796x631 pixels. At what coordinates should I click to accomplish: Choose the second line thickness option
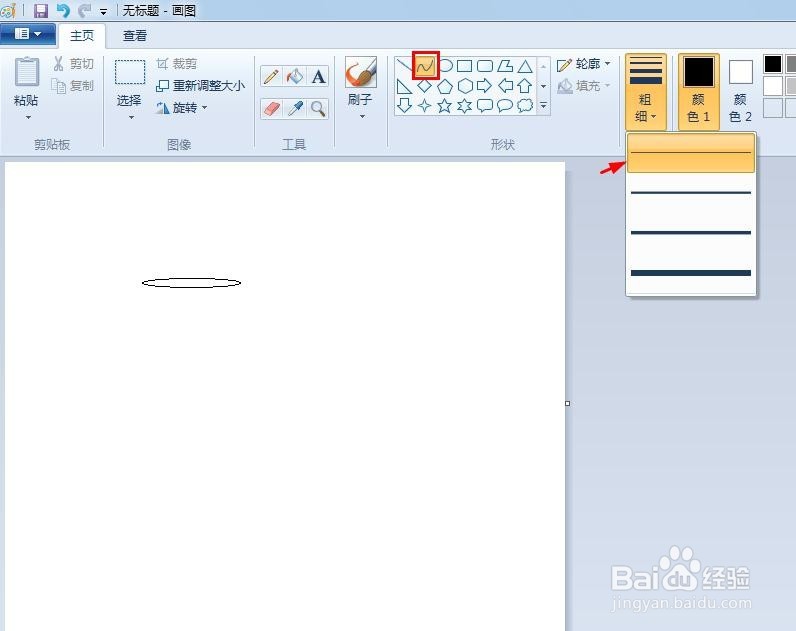[x=691, y=193]
